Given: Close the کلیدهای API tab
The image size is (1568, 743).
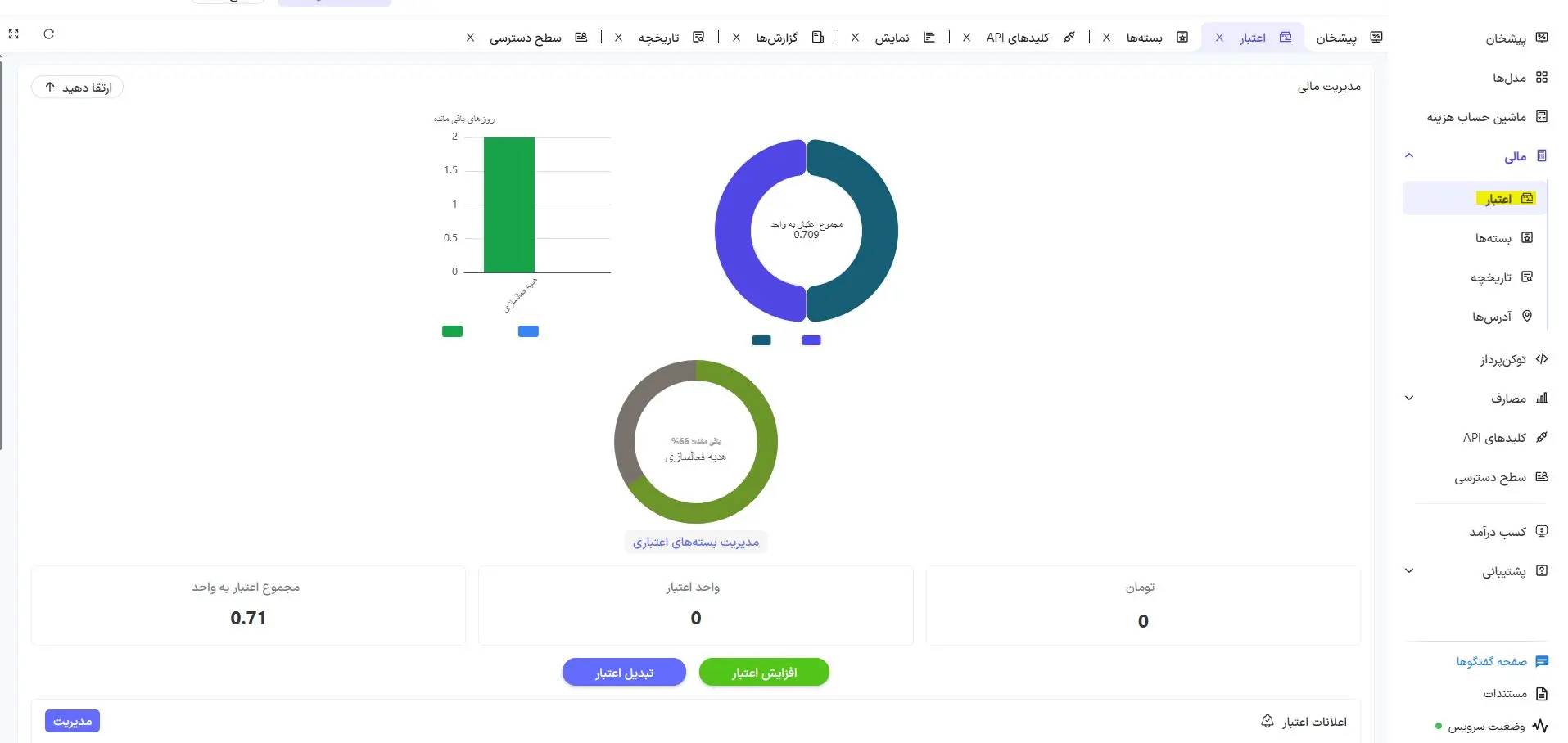Looking at the screenshot, I should coord(966,38).
